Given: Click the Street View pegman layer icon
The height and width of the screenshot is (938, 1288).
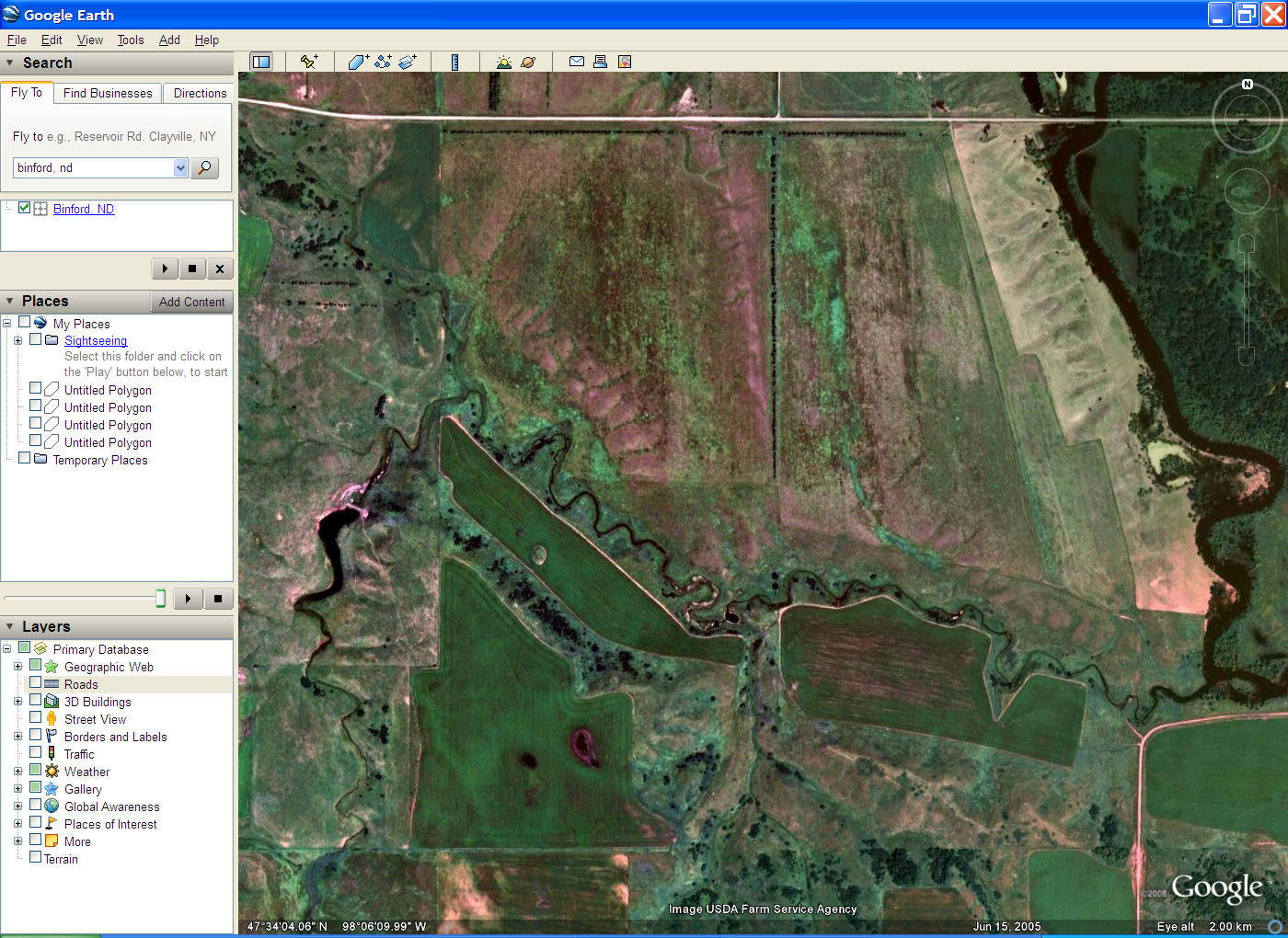Looking at the screenshot, I should (52, 718).
